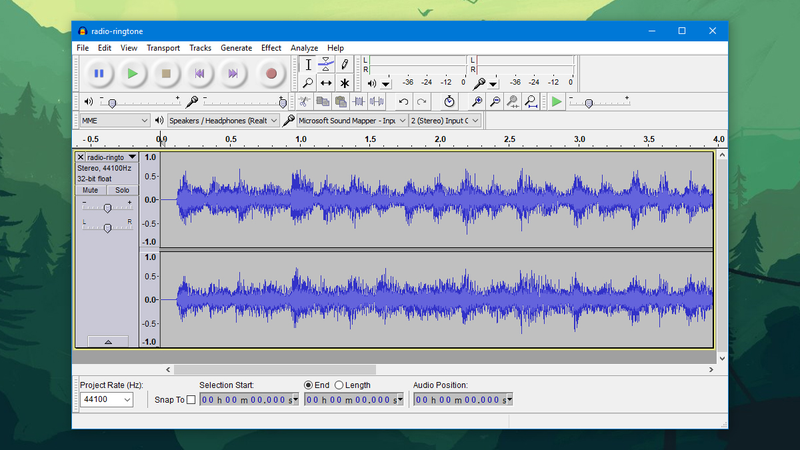Viewport: 800px width, 450px height.
Task: Close the radio-ringto track with X
Action: tap(81, 157)
